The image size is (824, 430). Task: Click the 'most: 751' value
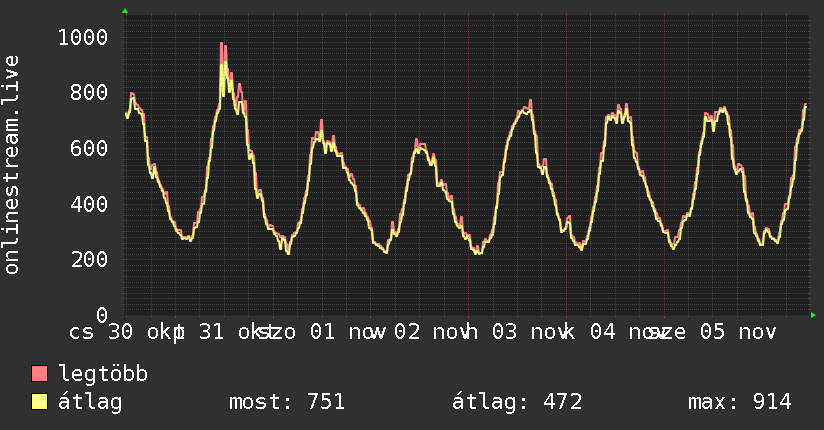tap(287, 402)
